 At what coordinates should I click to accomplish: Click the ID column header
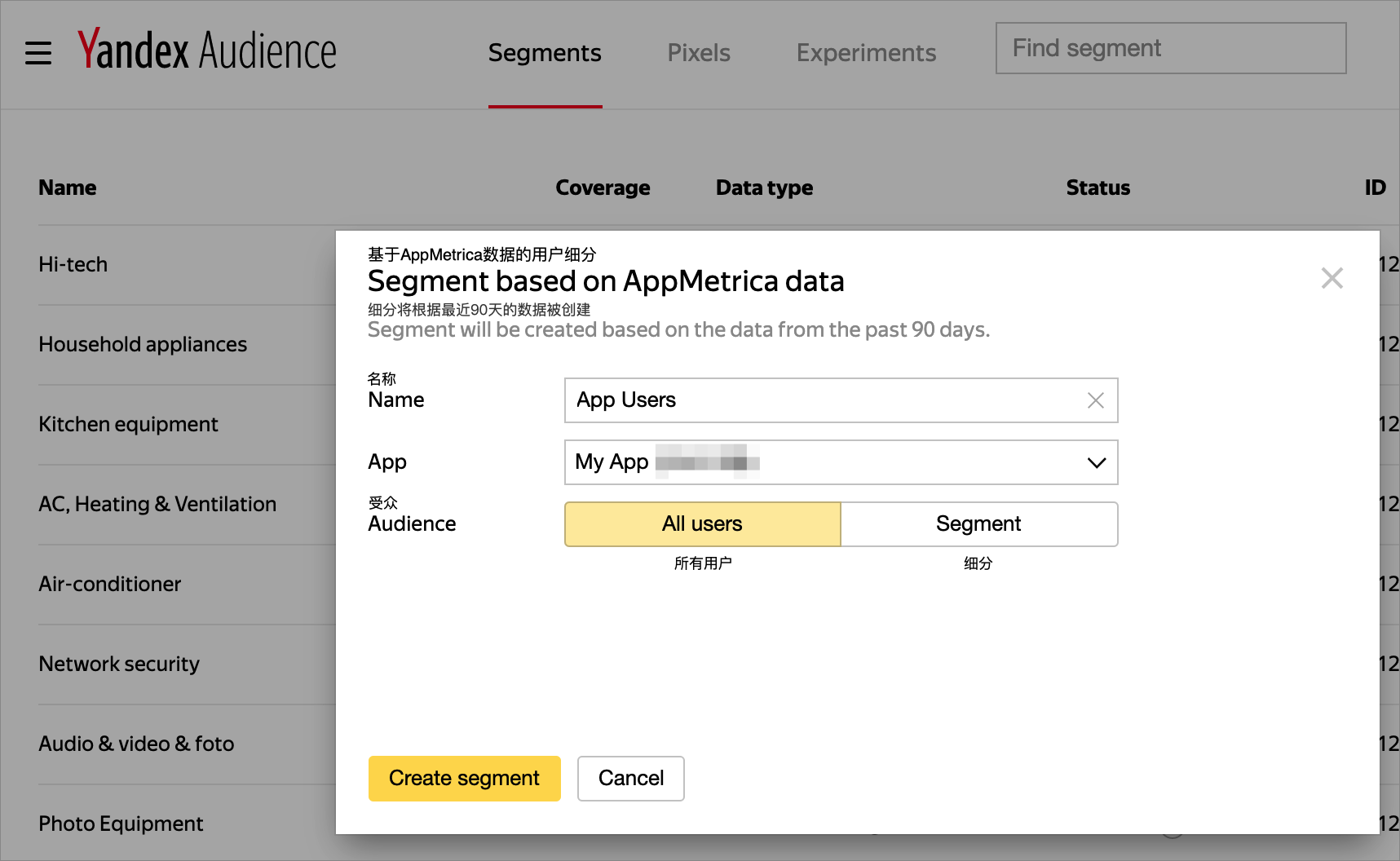click(x=1375, y=188)
